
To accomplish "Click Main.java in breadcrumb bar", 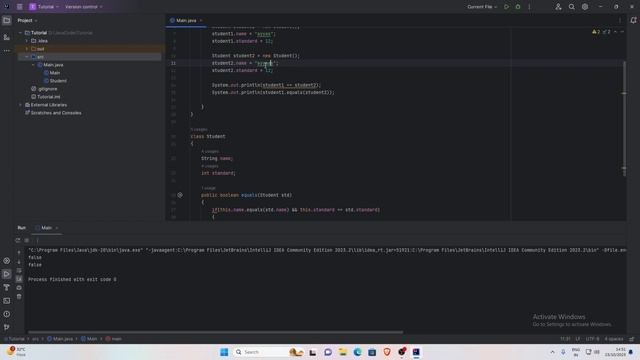I will click(62, 339).
